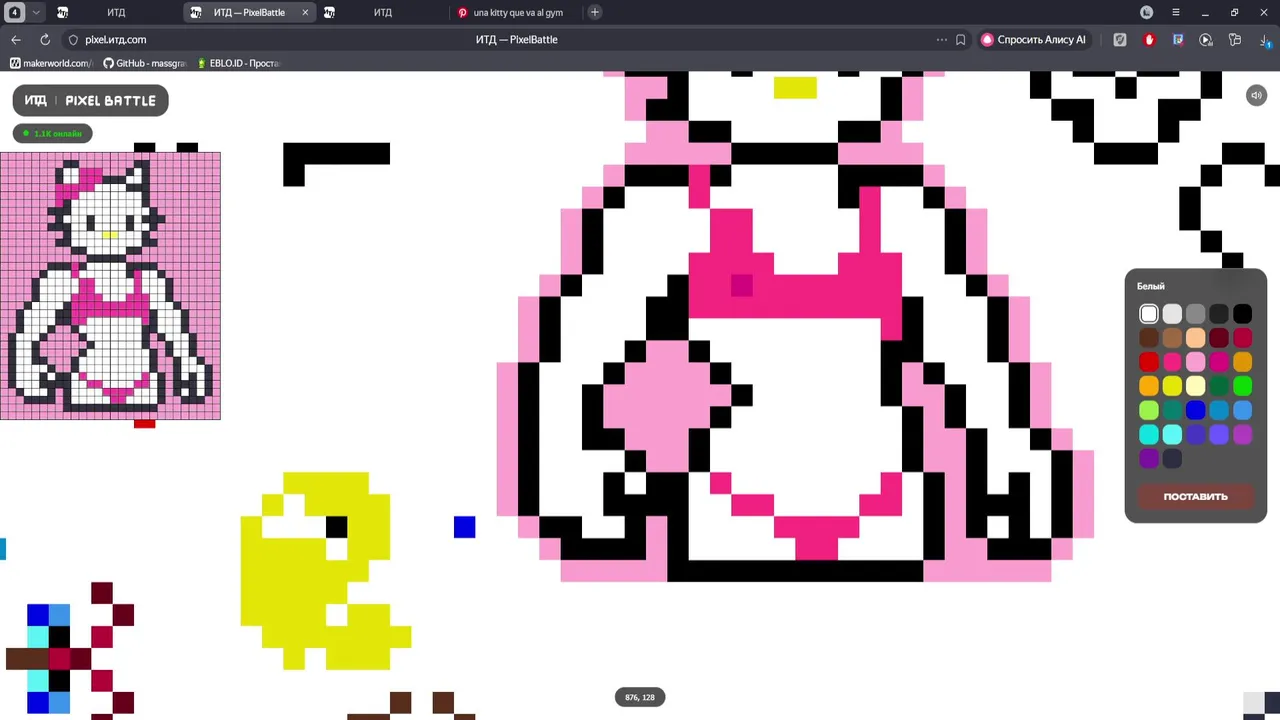Click the coordinates readout 876, 128
1280x720 pixels.
(640, 697)
